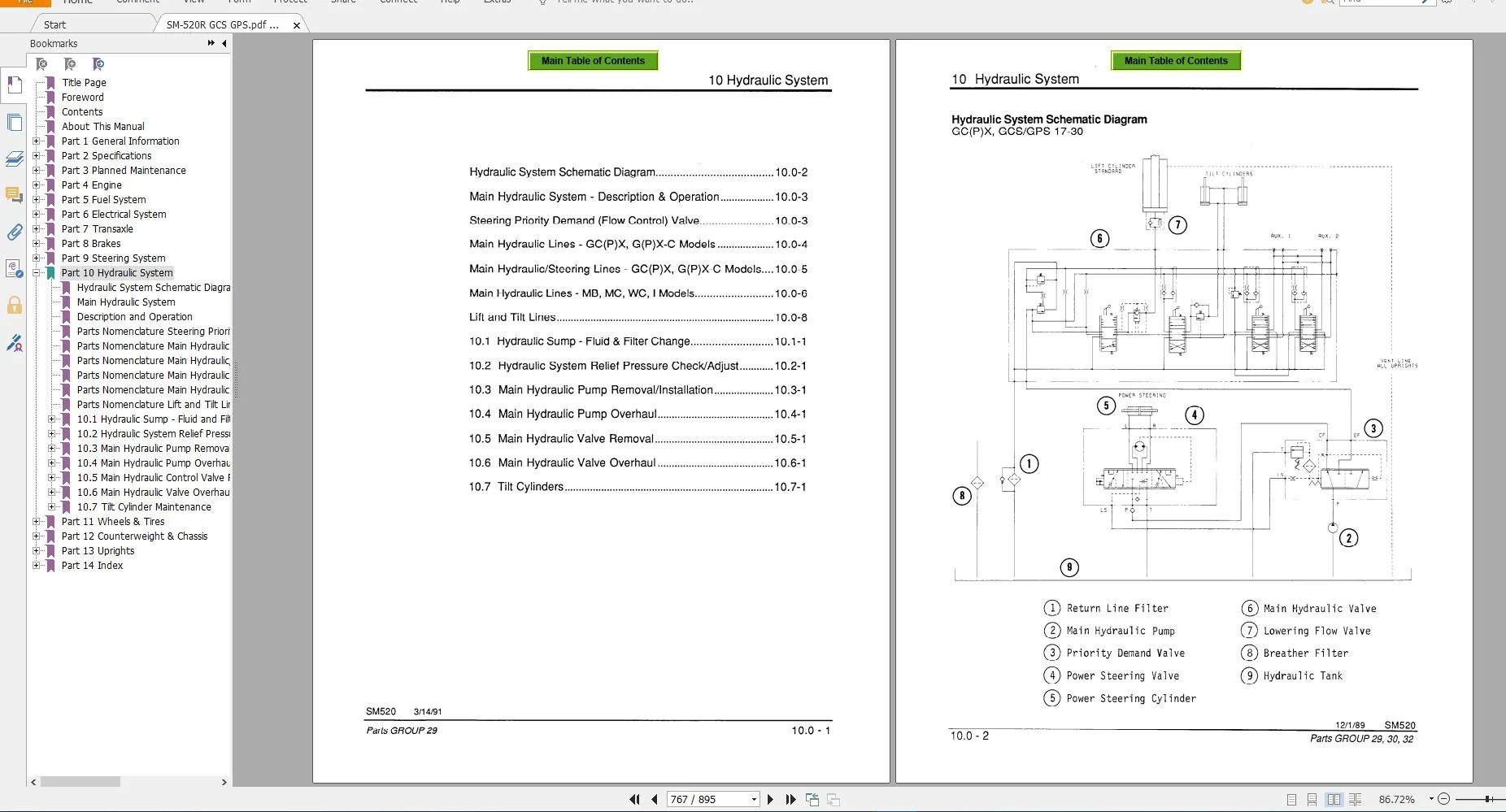Image resolution: width=1506 pixels, height=812 pixels.
Task: Click Main Table of Contents on right page
Action: 1176,61
